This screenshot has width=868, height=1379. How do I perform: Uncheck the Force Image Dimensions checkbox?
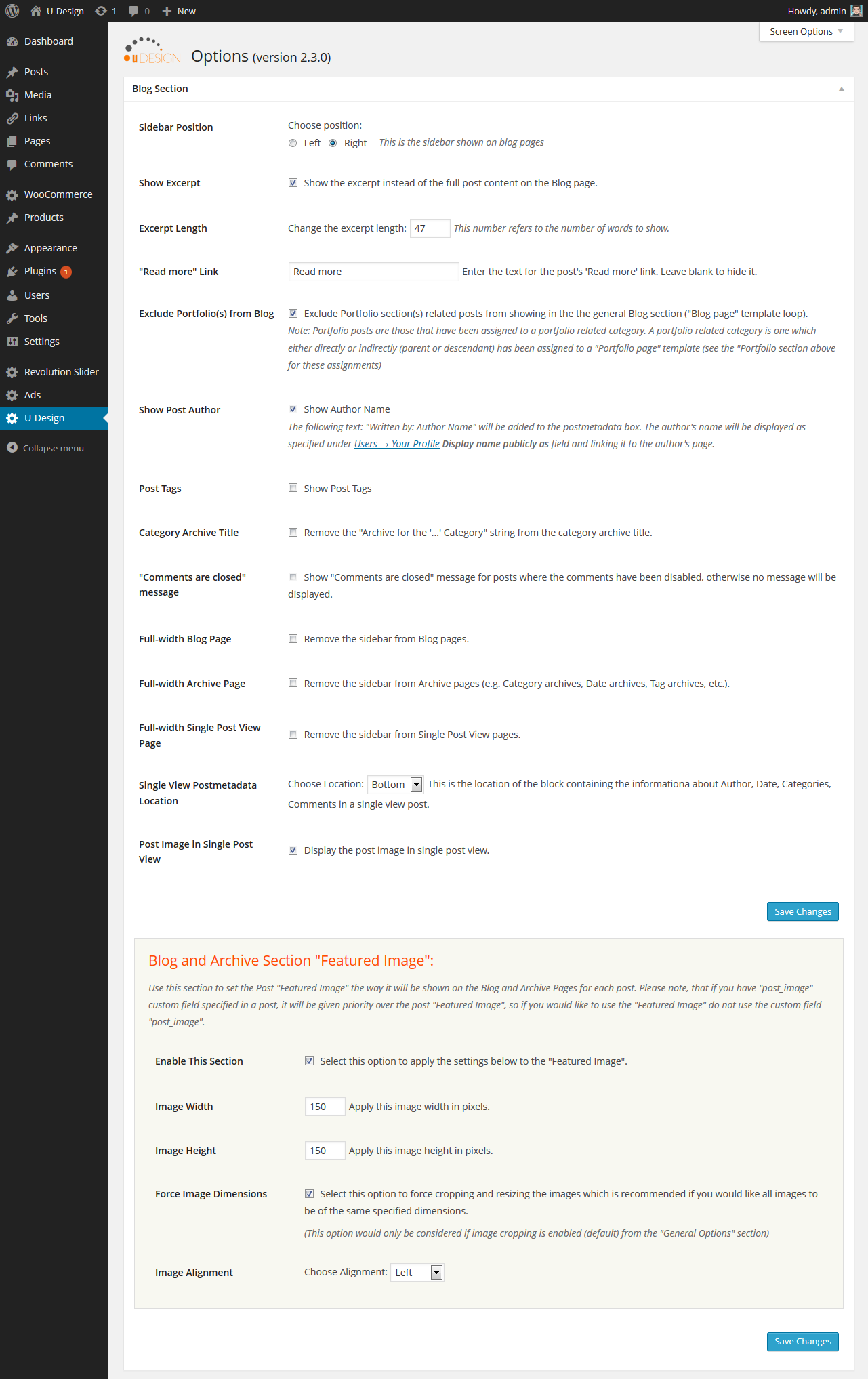pos(310,1193)
